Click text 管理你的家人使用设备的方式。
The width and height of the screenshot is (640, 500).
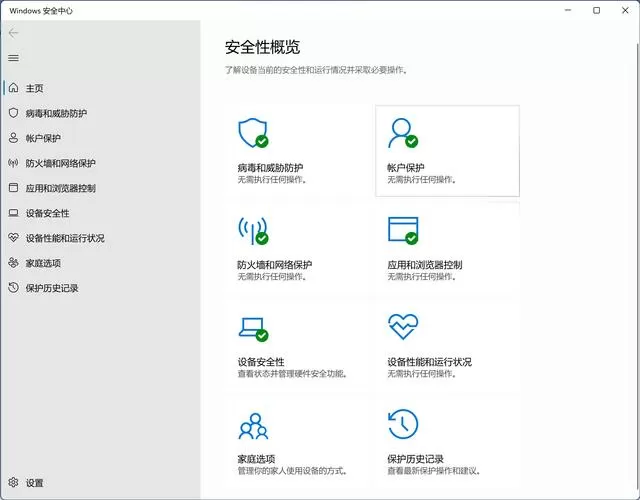[x=292, y=471]
